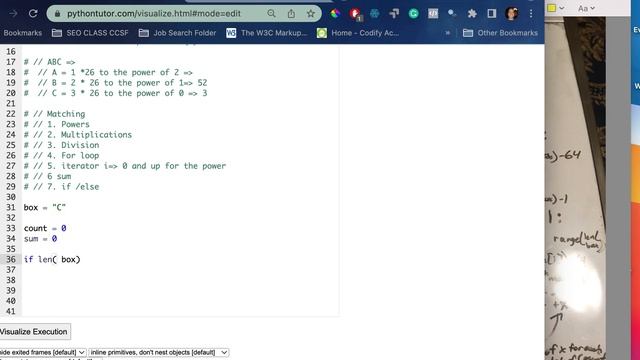The height and width of the screenshot is (360, 640).
Task: Open the colorful wheel extension
Action: point(335,13)
